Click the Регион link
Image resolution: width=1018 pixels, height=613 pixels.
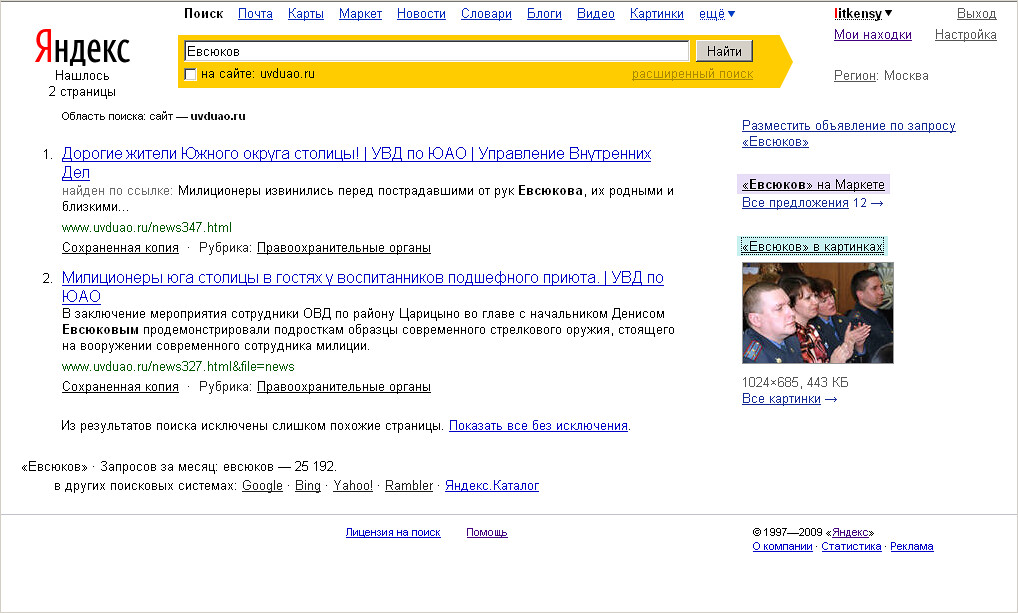pos(854,75)
